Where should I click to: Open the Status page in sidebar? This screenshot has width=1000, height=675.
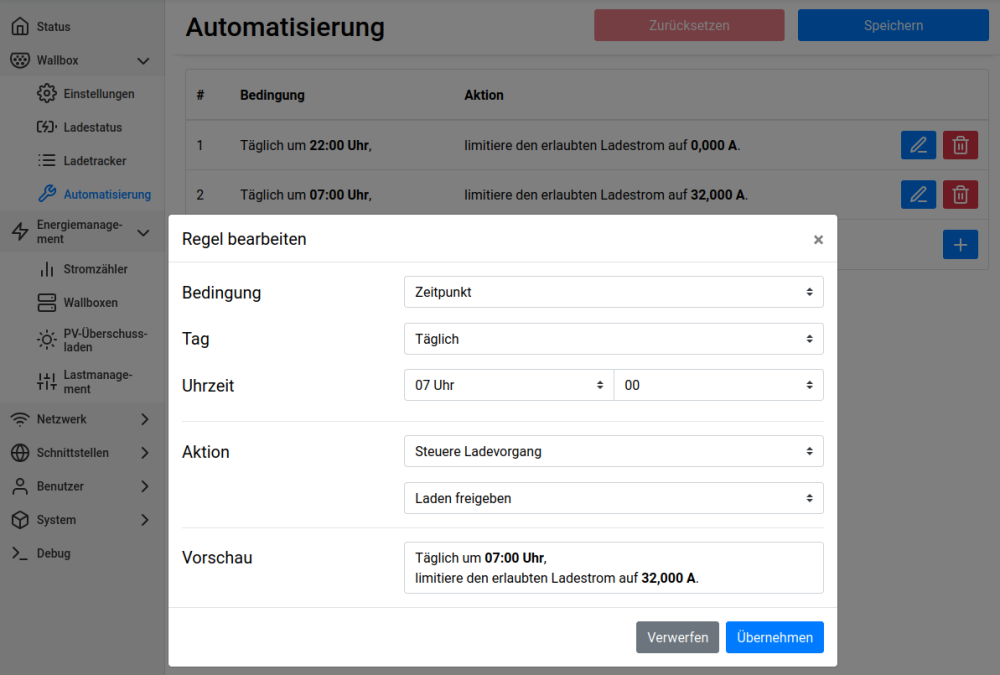pyautogui.click(x=53, y=27)
